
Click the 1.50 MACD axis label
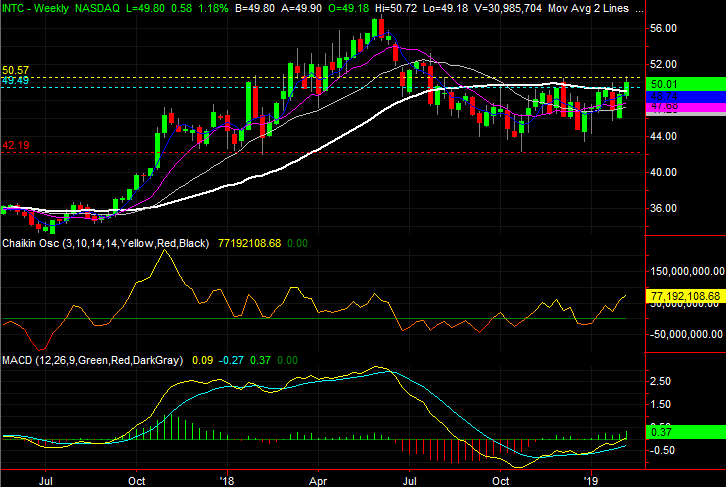[660, 405]
